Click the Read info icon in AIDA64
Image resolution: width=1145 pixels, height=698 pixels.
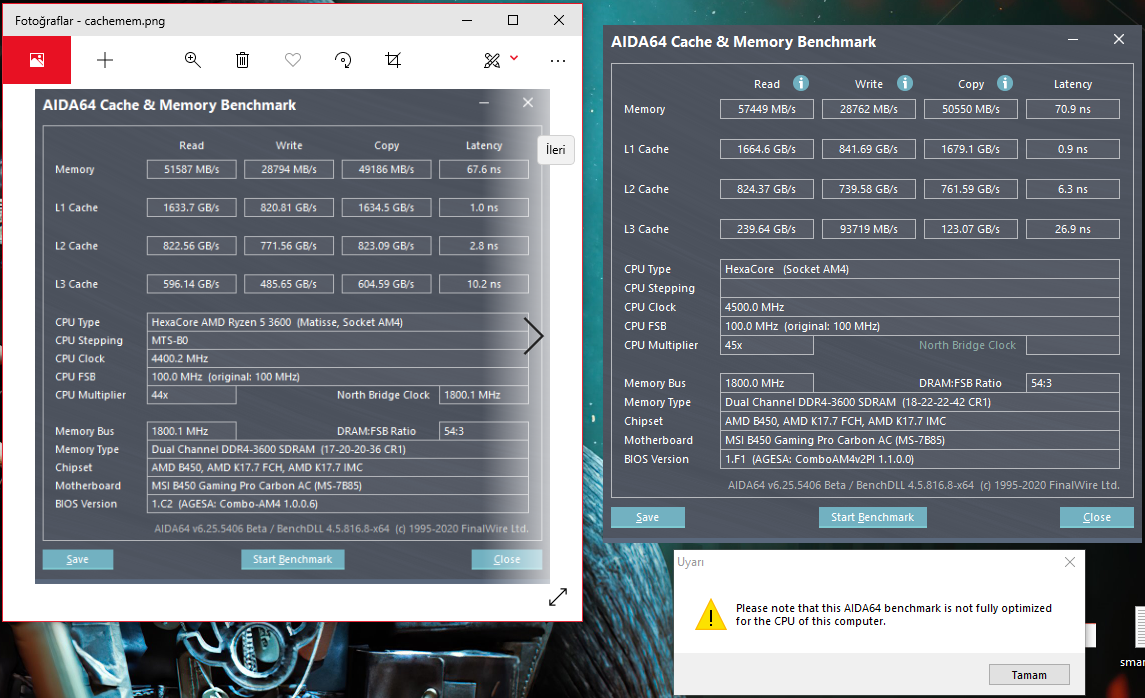801,83
